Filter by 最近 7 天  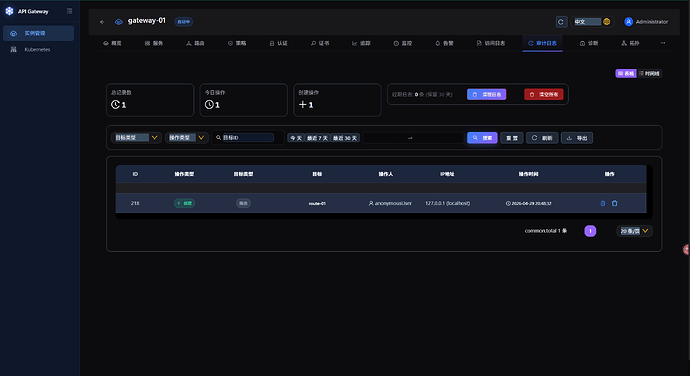pyautogui.click(x=317, y=138)
